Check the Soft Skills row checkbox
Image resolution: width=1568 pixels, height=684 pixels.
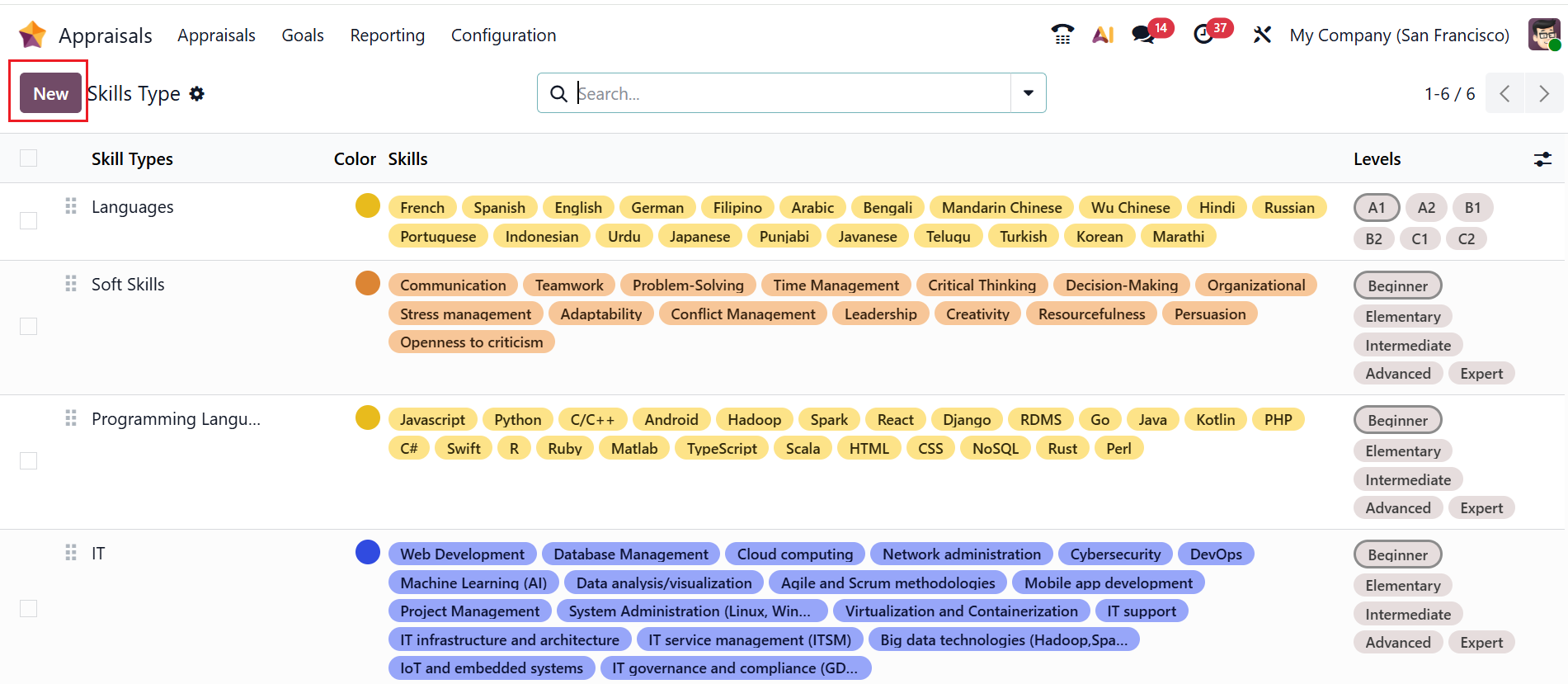29,327
